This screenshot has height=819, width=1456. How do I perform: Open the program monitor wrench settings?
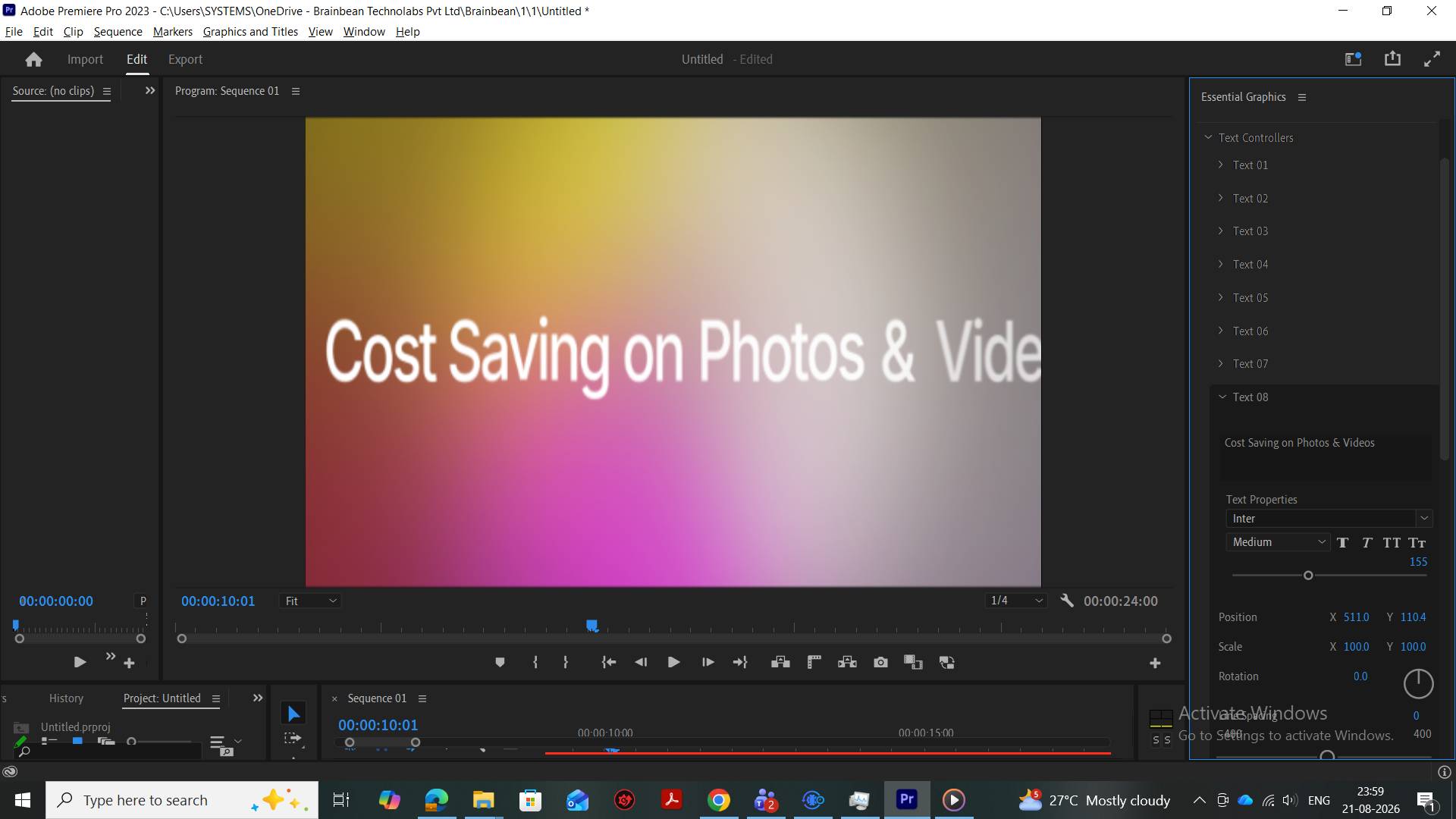(1067, 601)
